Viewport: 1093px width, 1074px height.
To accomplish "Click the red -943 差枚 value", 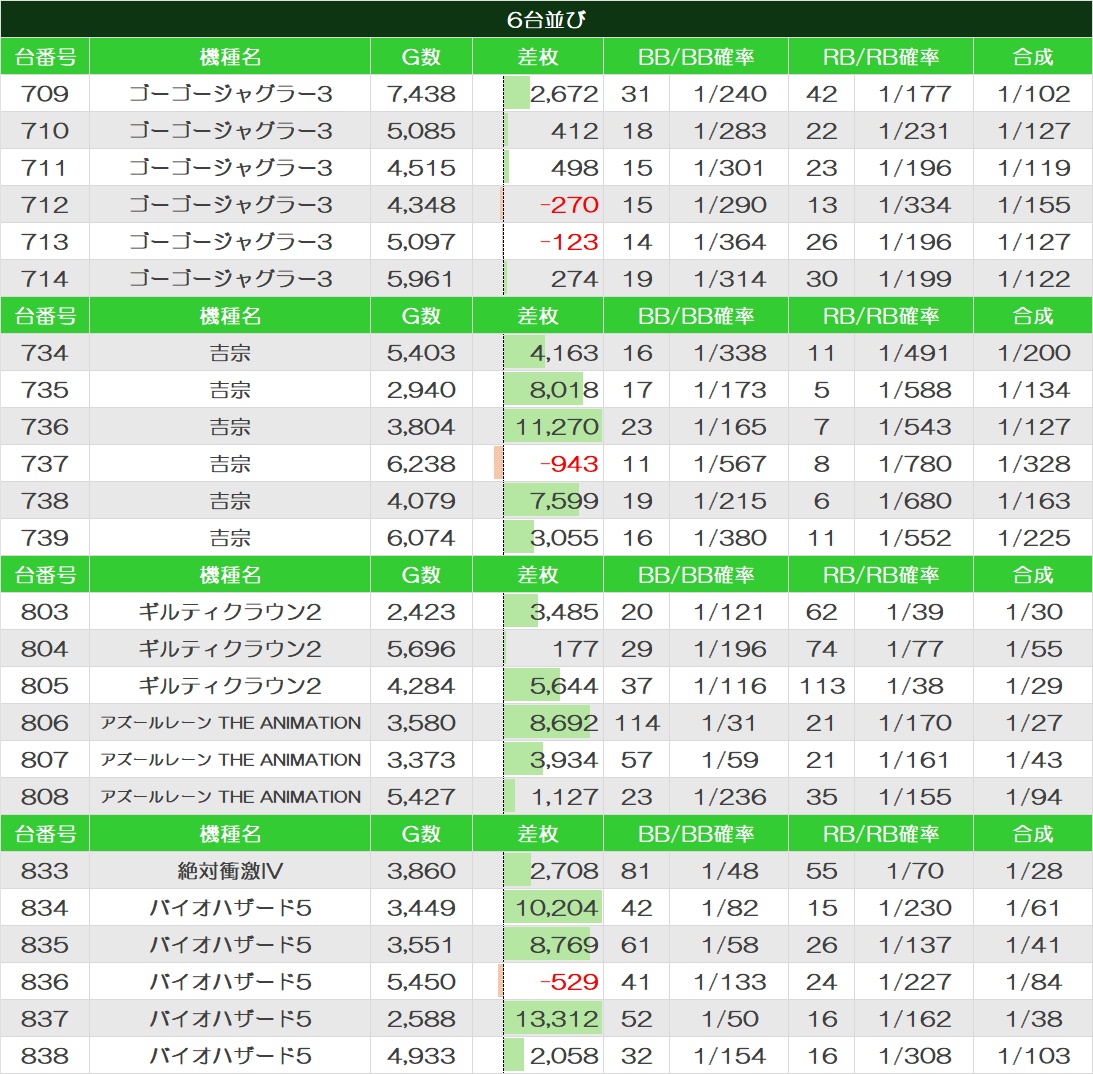I will [569, 463].
